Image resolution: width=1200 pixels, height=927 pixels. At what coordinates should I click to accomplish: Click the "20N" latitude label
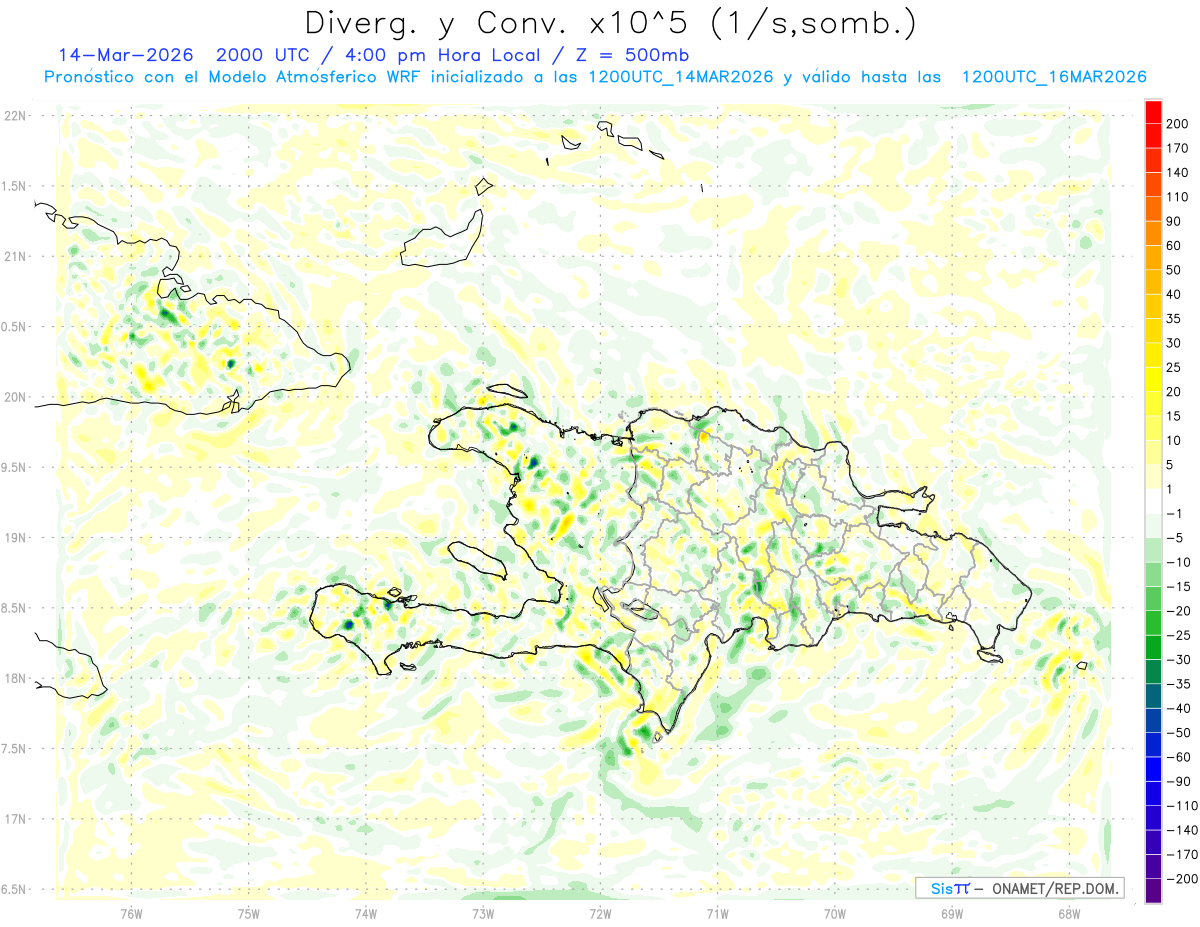pyautogui.click(x=14, y=397)
